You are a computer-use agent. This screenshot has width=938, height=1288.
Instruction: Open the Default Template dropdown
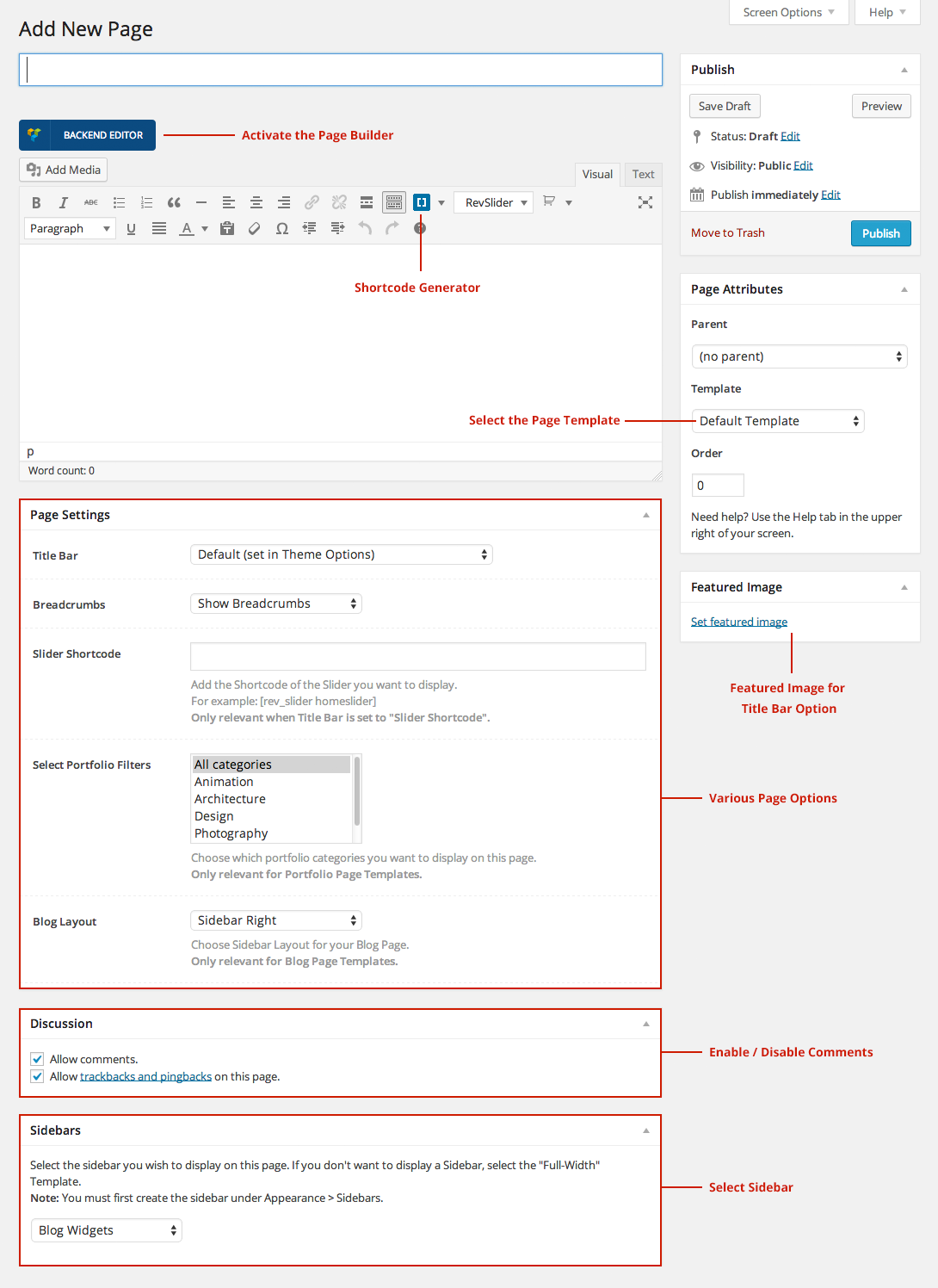(778, 421)
